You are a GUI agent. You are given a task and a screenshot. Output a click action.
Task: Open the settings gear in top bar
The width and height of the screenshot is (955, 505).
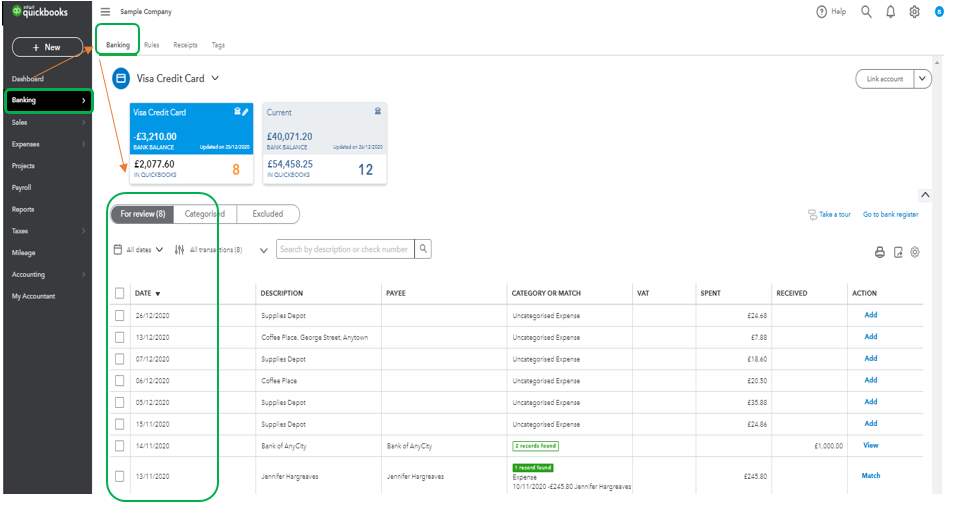pos(914,12)
